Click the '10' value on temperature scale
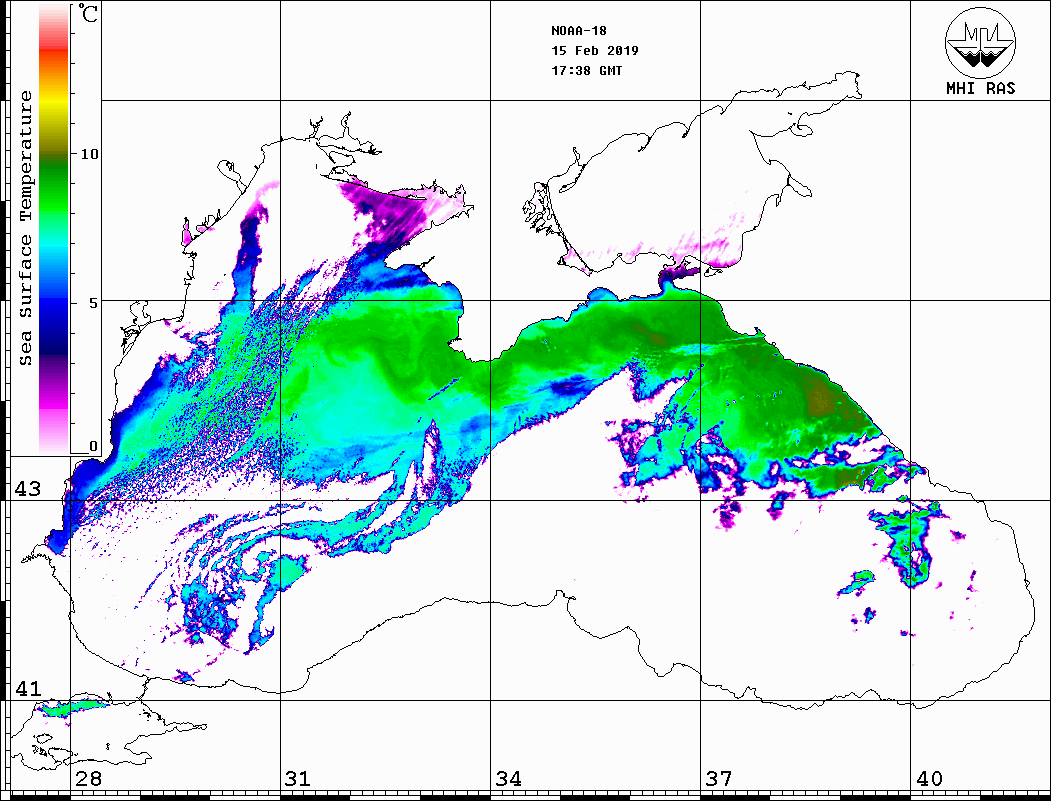Image resolution: width=1051 pixels, height=801 pixels. click(x=89, y=154)
